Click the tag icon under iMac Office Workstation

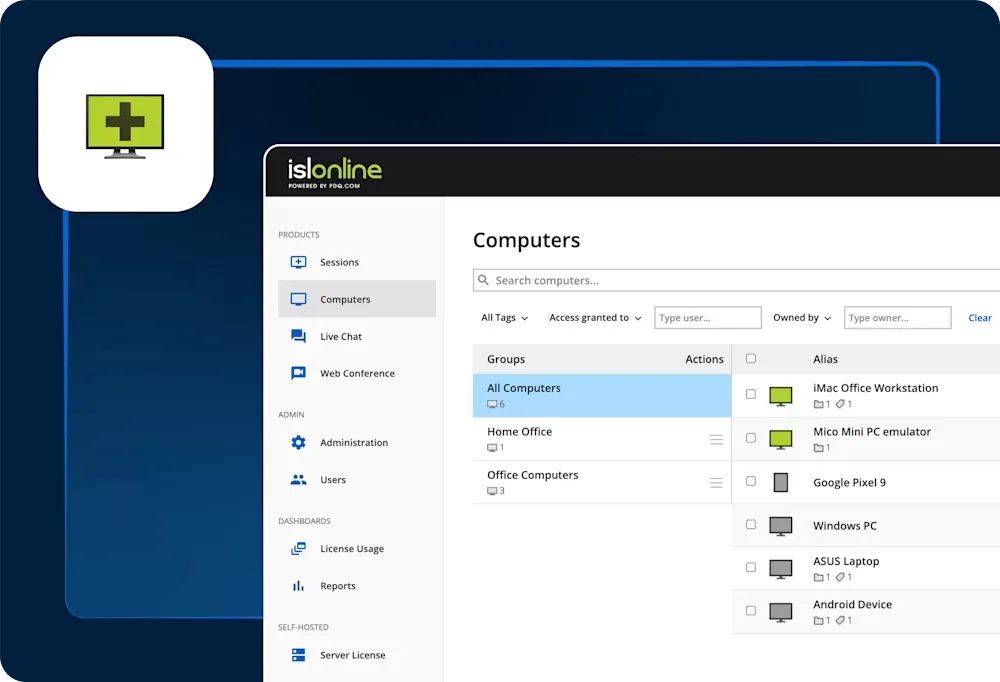point(840,404)
